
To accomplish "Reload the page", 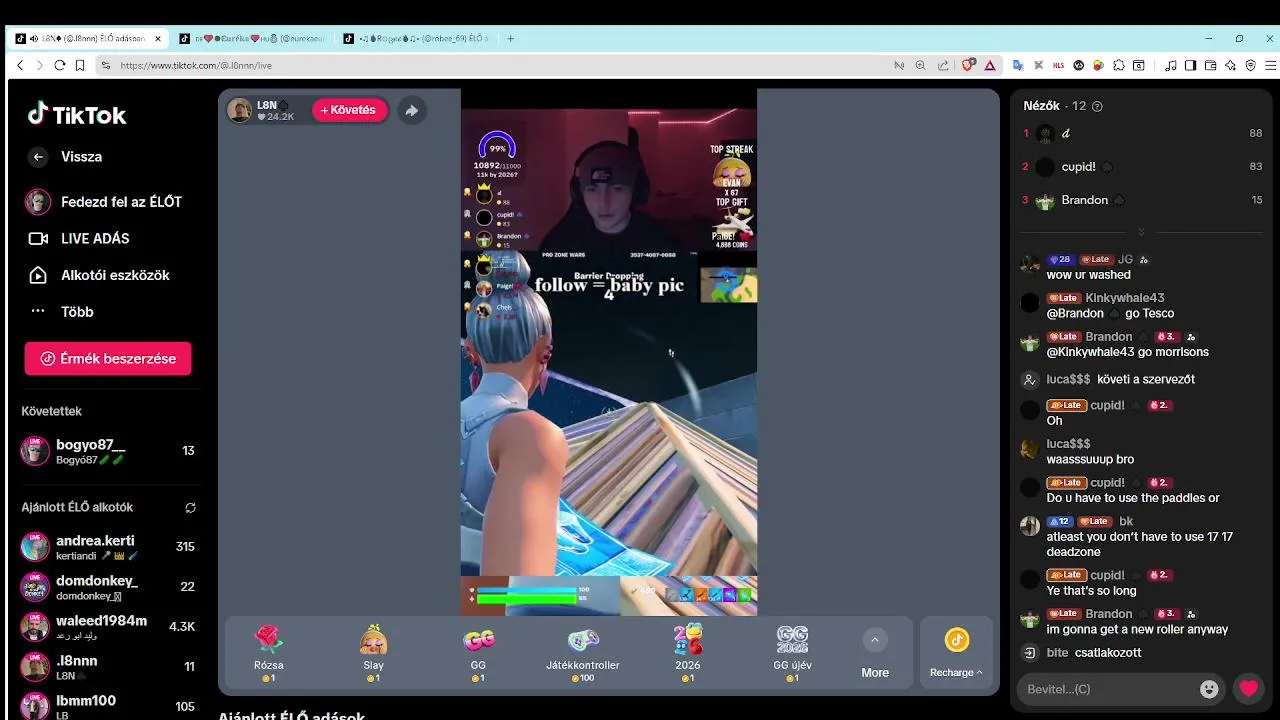I will pyautogui.click(x=60, y=65).
